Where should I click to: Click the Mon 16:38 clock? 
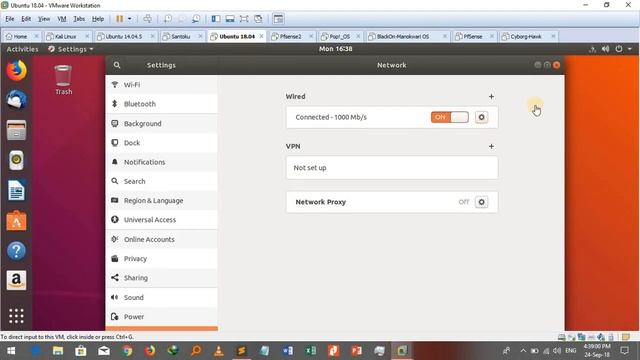[336, 49]
